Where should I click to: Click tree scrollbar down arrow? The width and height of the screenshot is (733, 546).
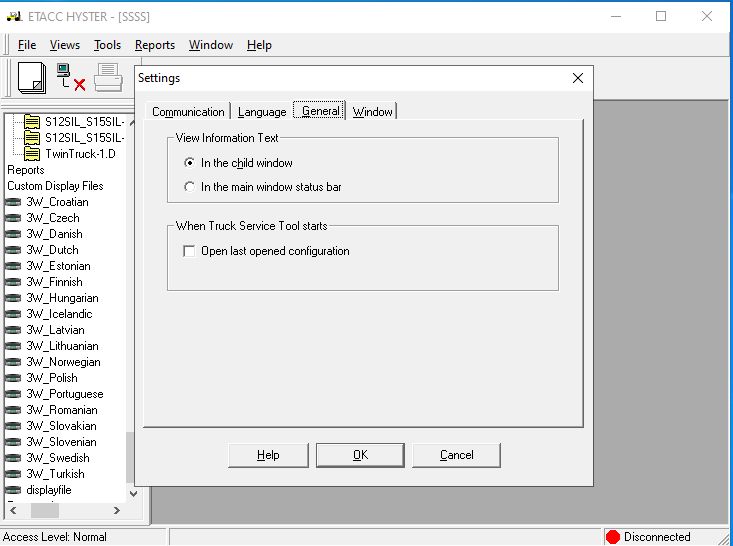click(x=133, y=494)
